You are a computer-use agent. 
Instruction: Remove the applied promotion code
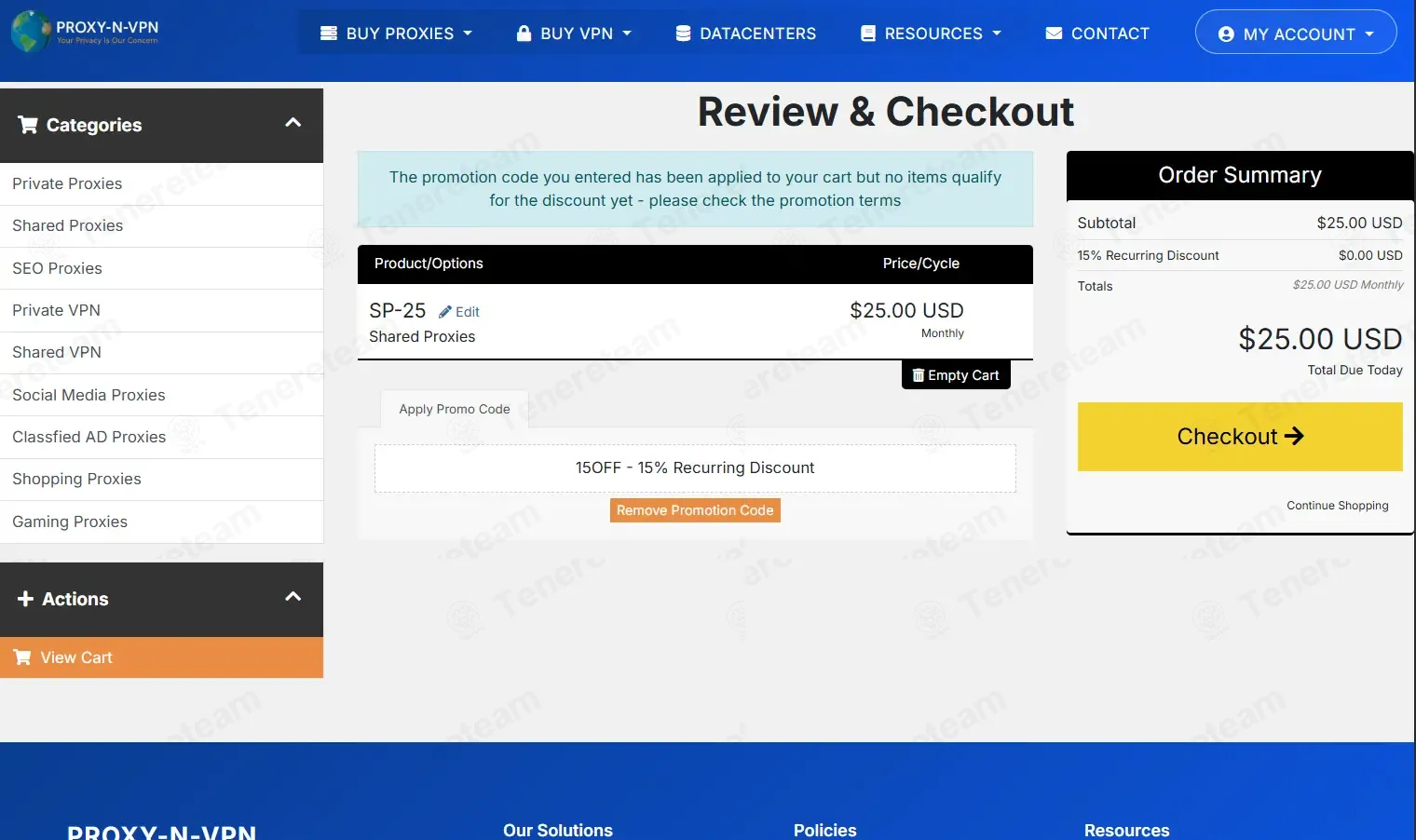[x=695, y=510]
